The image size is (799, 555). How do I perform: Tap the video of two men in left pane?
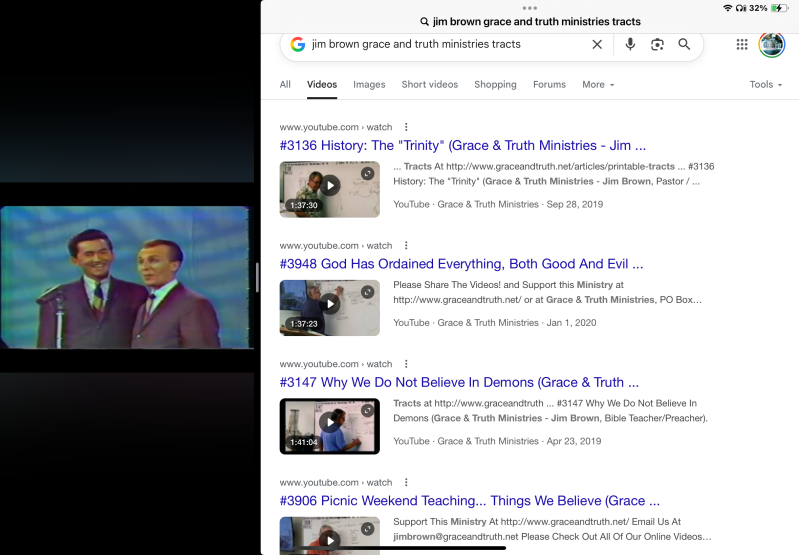[x=126, y=277]
